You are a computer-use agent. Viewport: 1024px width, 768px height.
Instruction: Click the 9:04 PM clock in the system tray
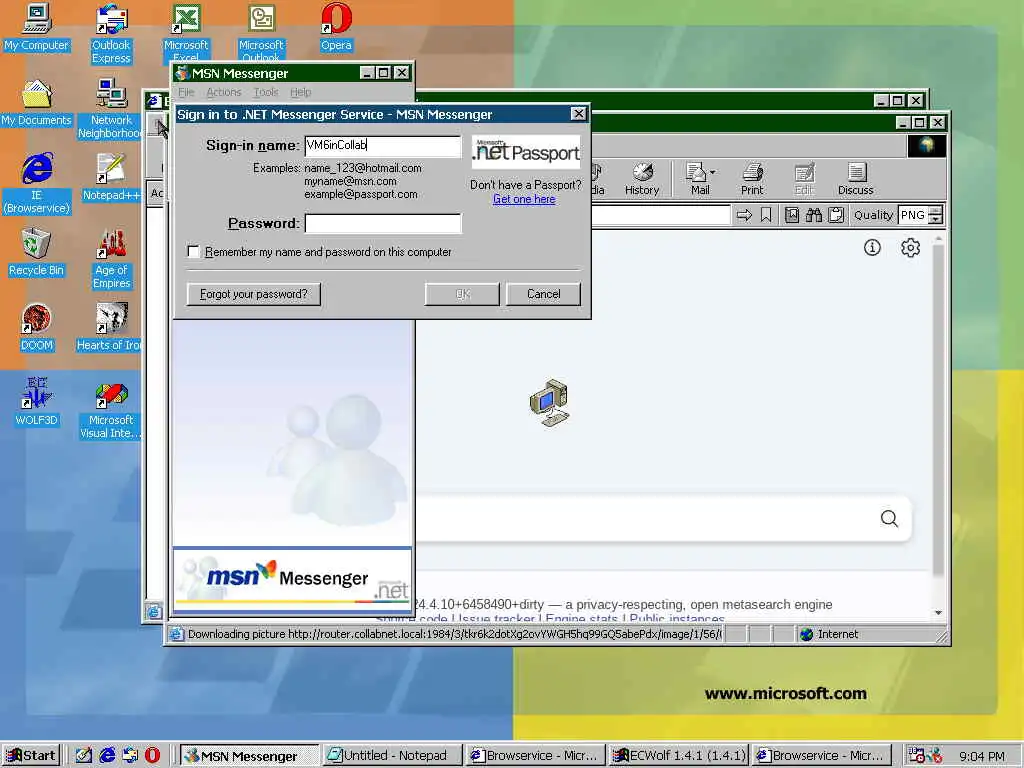(x=982, y=756)
